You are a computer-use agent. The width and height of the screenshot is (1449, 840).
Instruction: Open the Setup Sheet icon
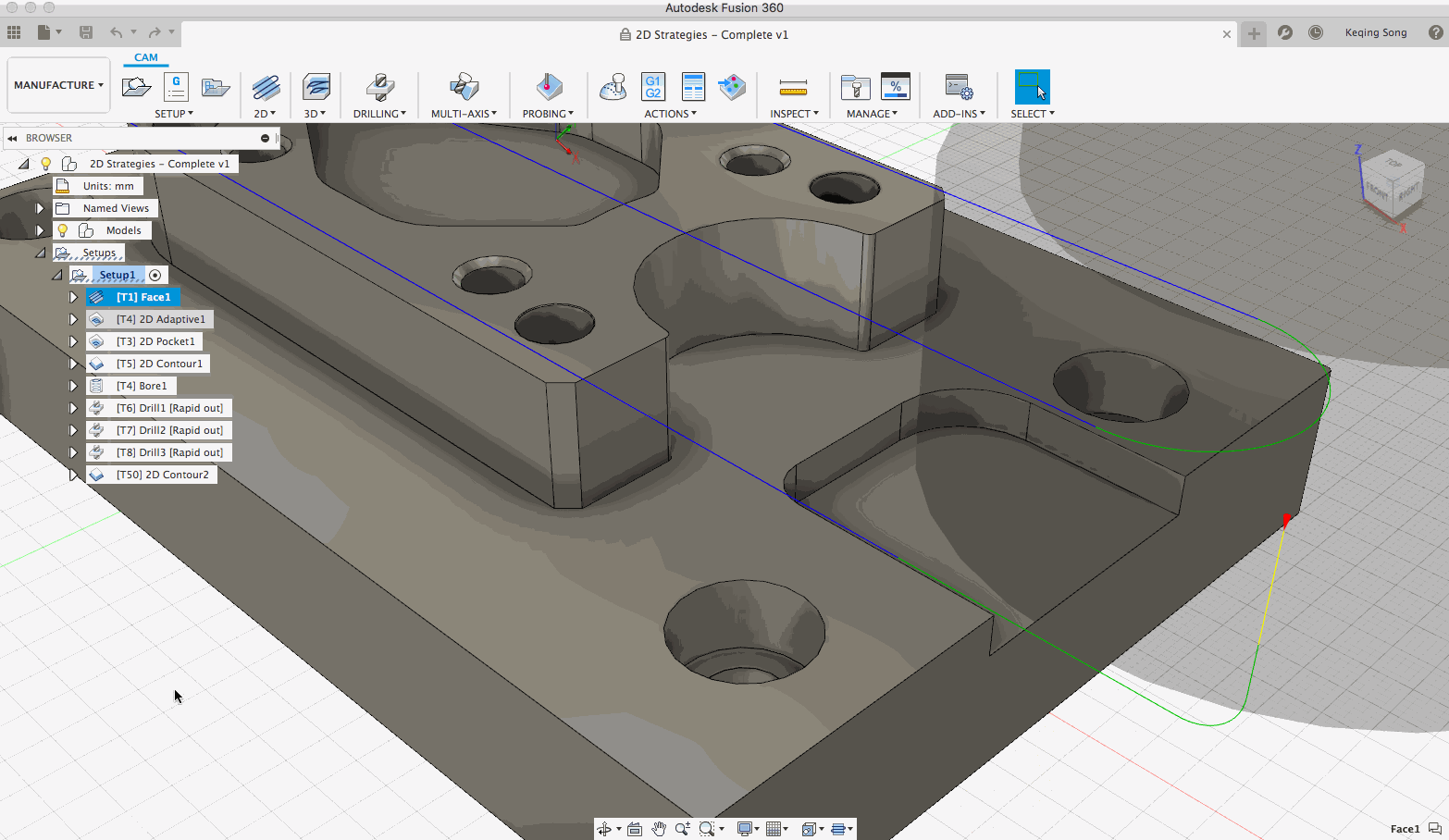[x=693, y=87]
